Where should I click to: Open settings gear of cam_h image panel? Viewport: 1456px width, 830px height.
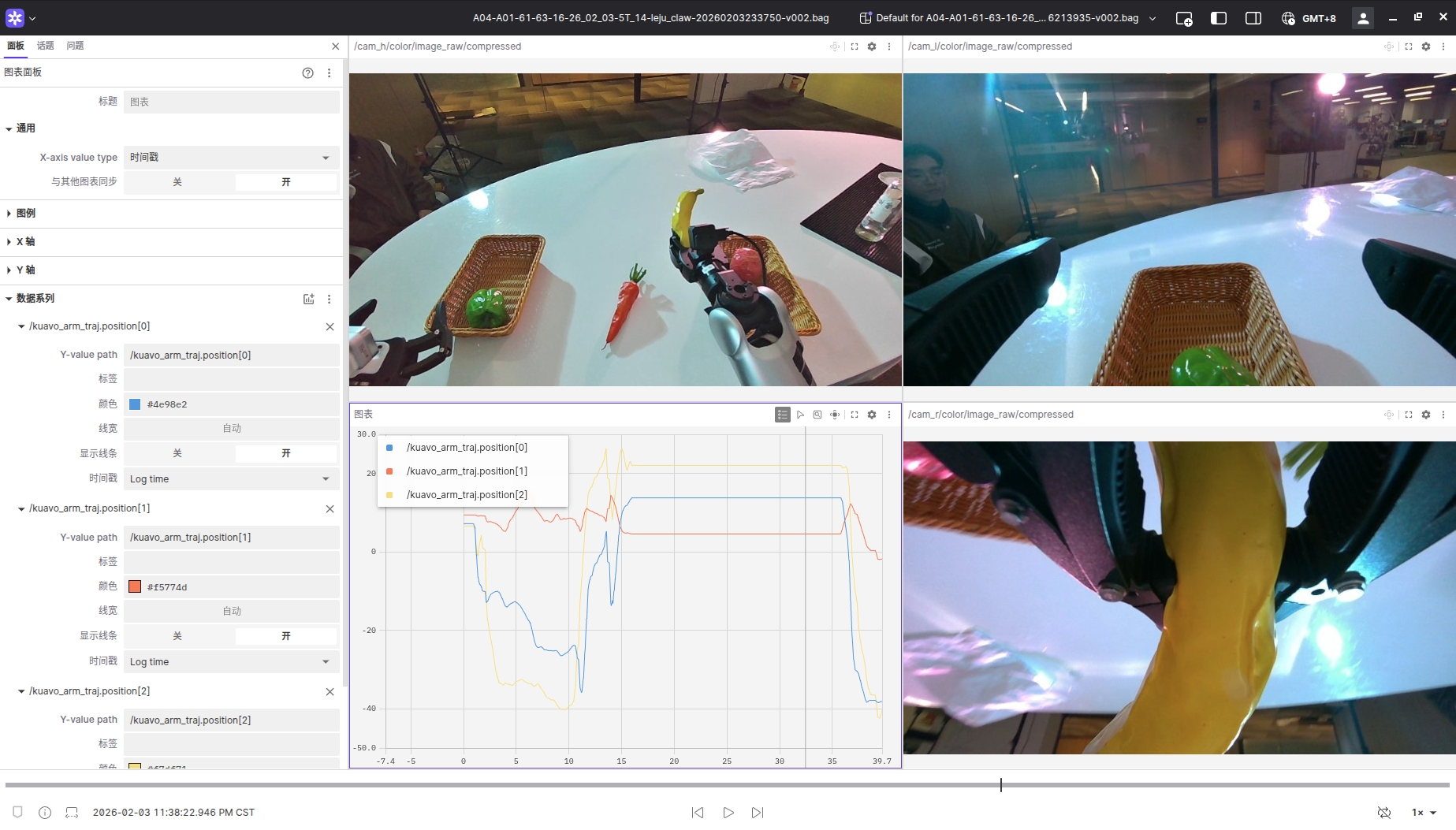click(x=872, y=47)
